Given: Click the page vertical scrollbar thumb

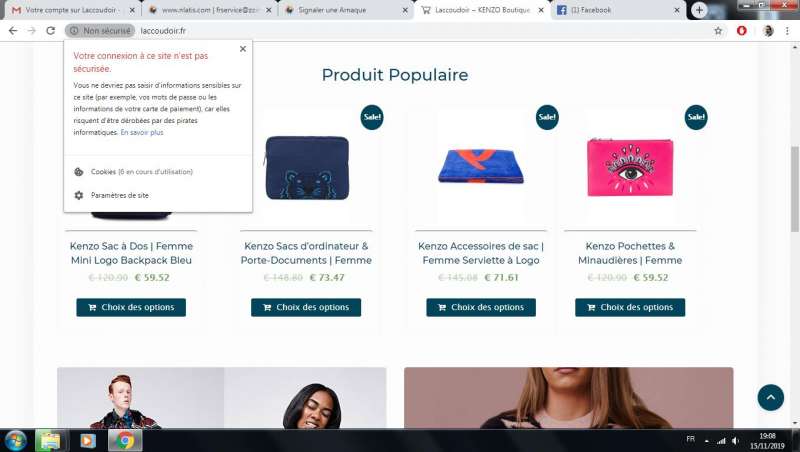Looking at the screenshot, I should coord(795,189).
